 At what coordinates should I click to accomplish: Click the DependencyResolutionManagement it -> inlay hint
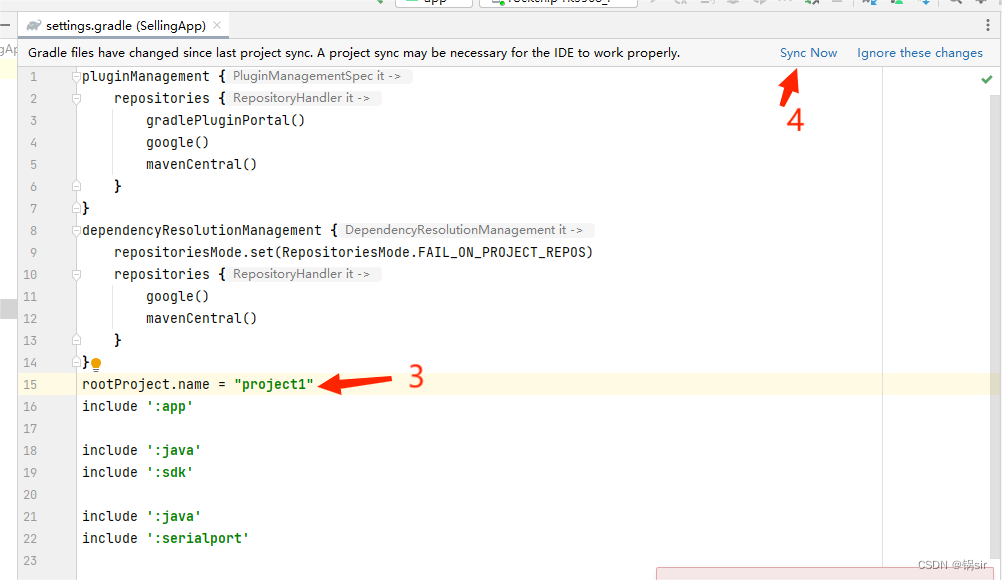click(464, 230)
